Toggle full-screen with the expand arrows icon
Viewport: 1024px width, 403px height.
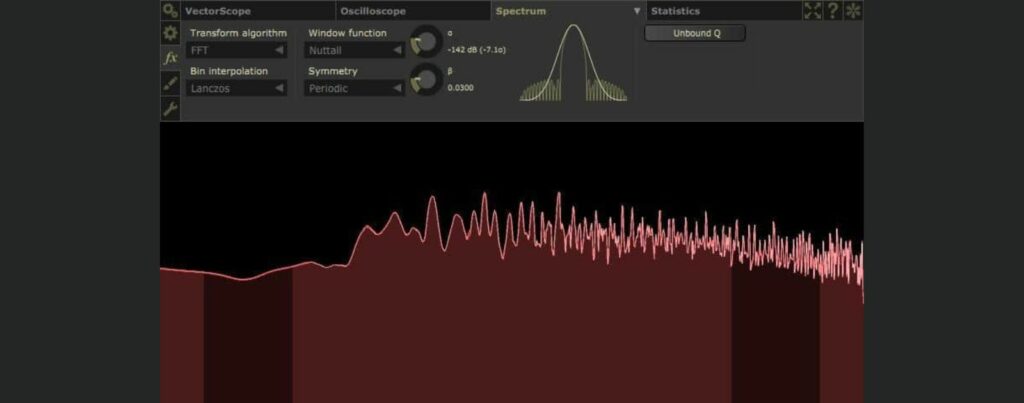[x=812, y=11]
